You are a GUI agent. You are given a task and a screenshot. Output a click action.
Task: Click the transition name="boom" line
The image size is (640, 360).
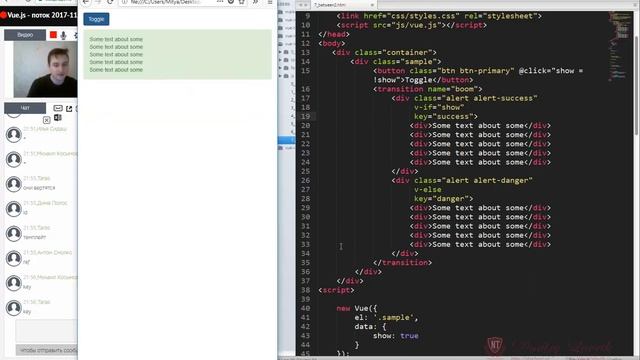pyautogui.click(x=428, y=89)
